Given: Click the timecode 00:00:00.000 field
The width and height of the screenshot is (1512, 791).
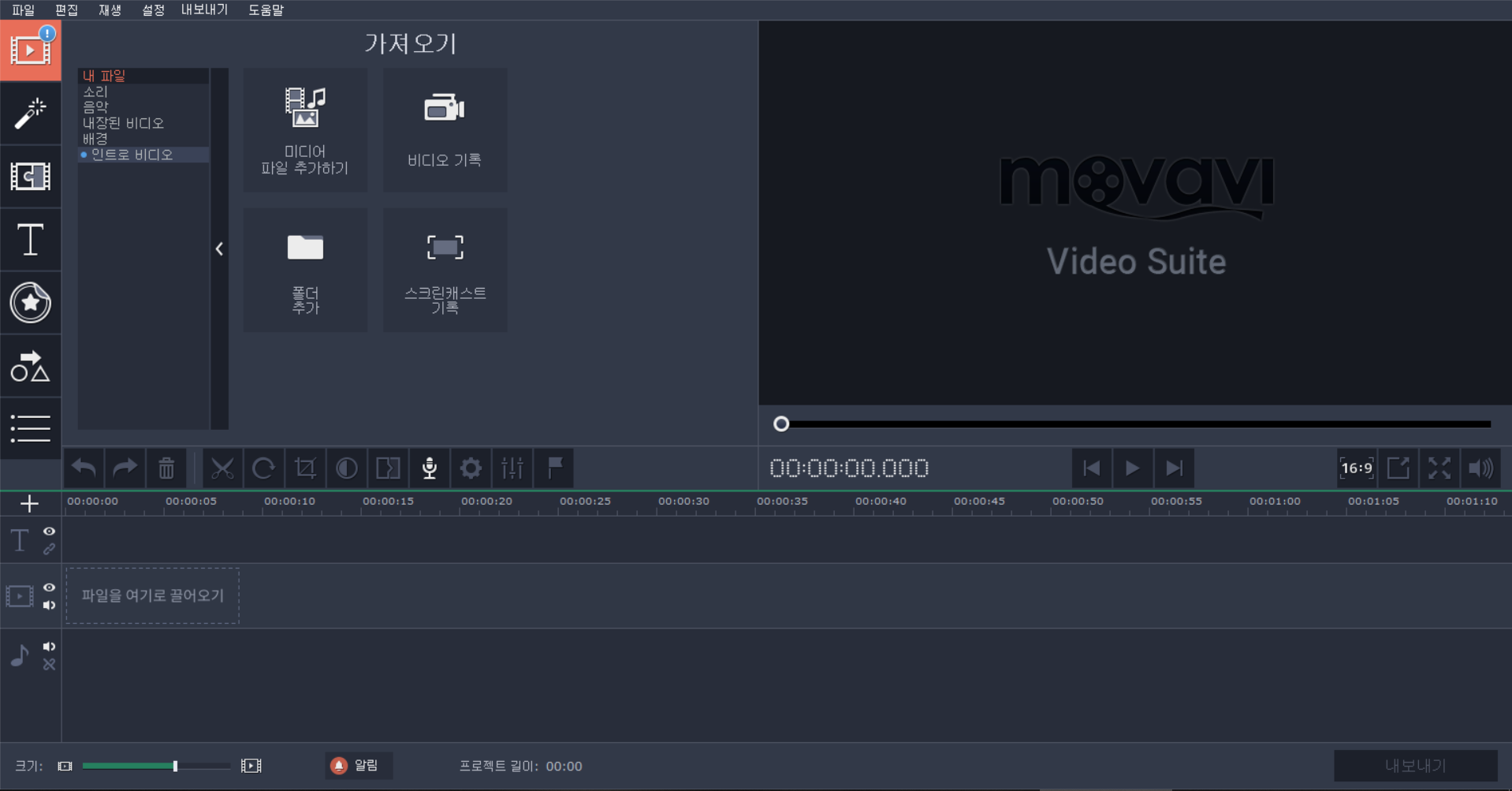Looking at the screenshot, I should click(849, 468).
